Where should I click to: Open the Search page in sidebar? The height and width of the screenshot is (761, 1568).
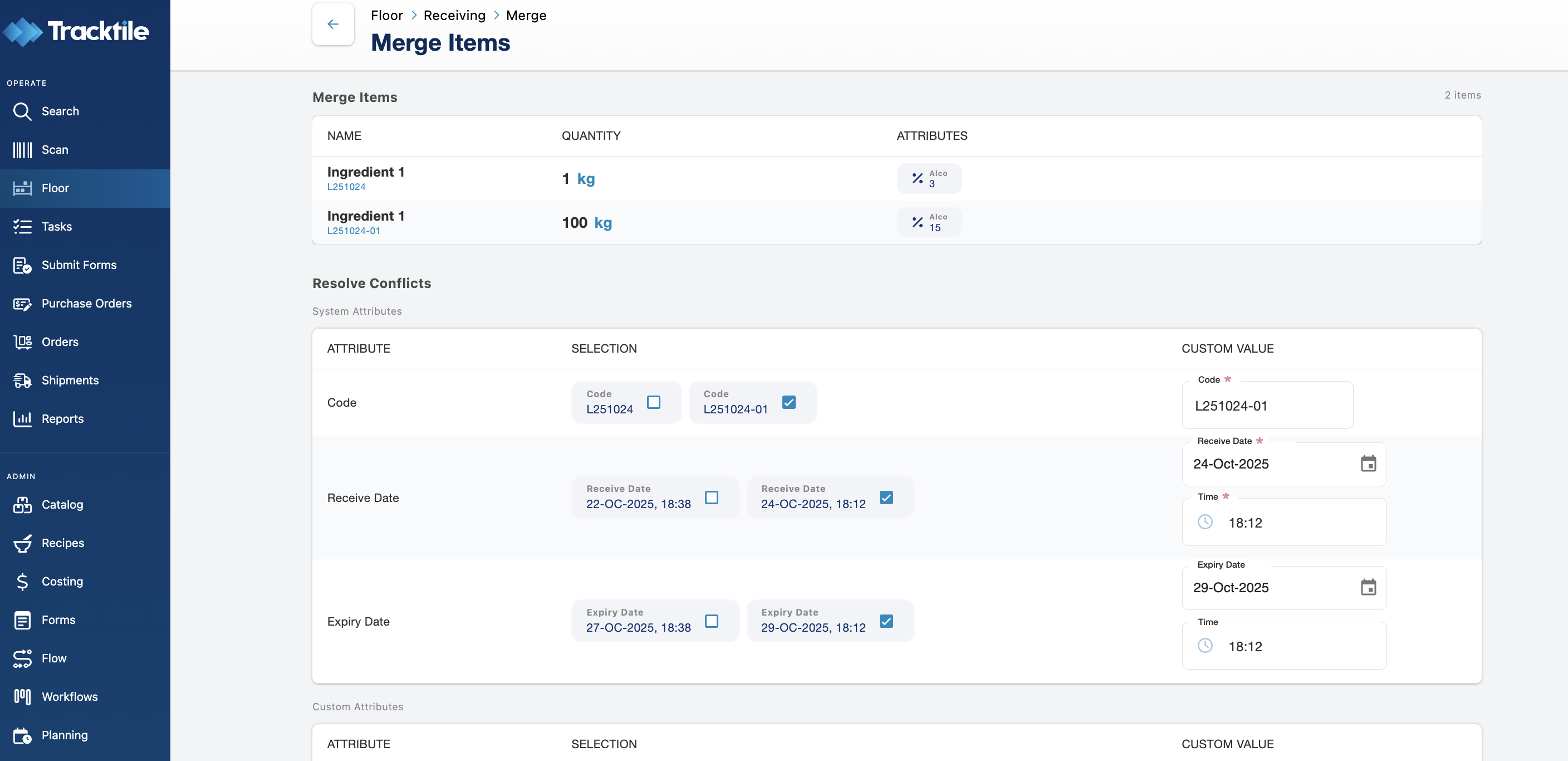pos(60,111)
